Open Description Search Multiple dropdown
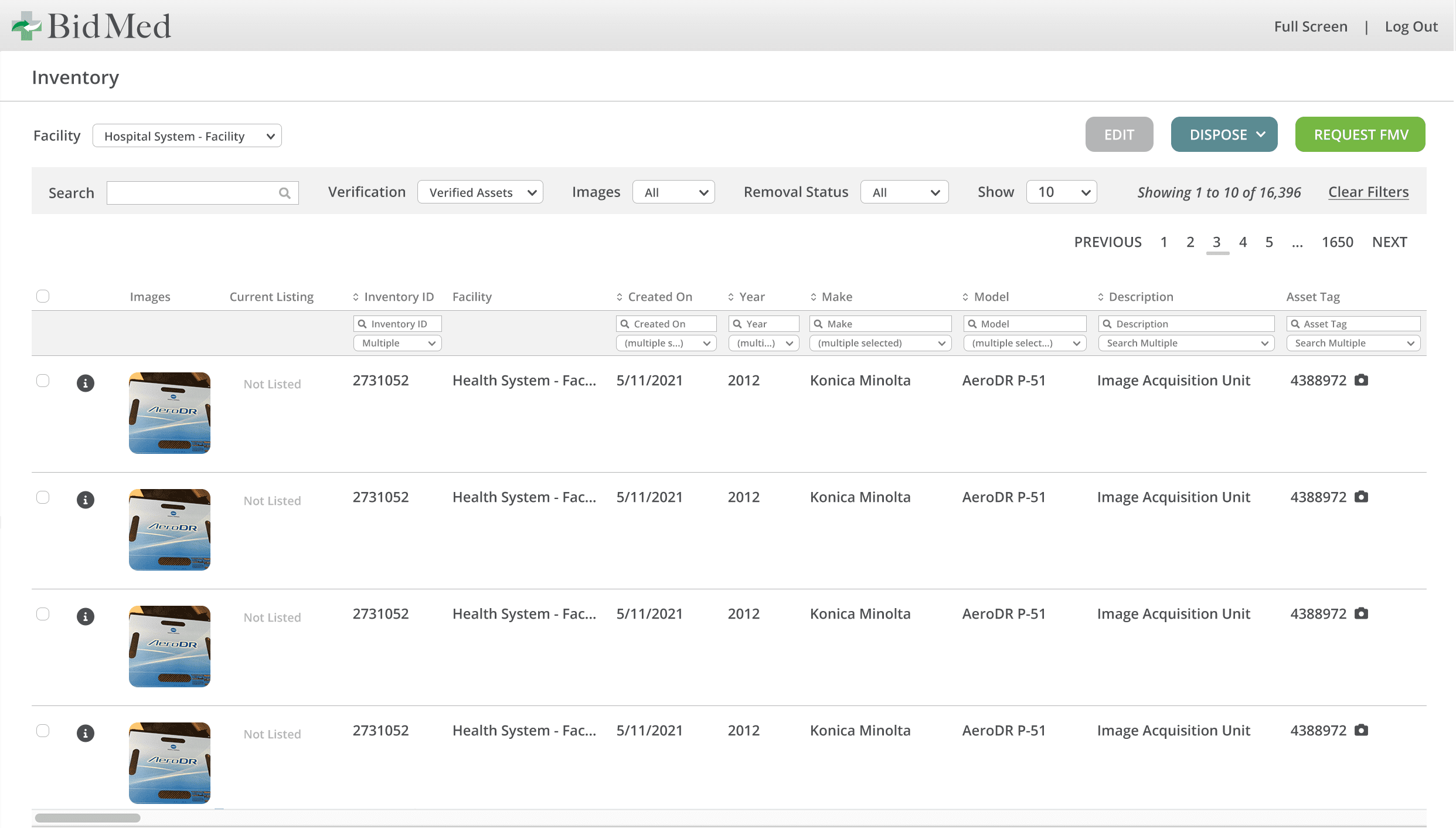This screenshot has width=1456, height=828. (x=1186, y=343)
